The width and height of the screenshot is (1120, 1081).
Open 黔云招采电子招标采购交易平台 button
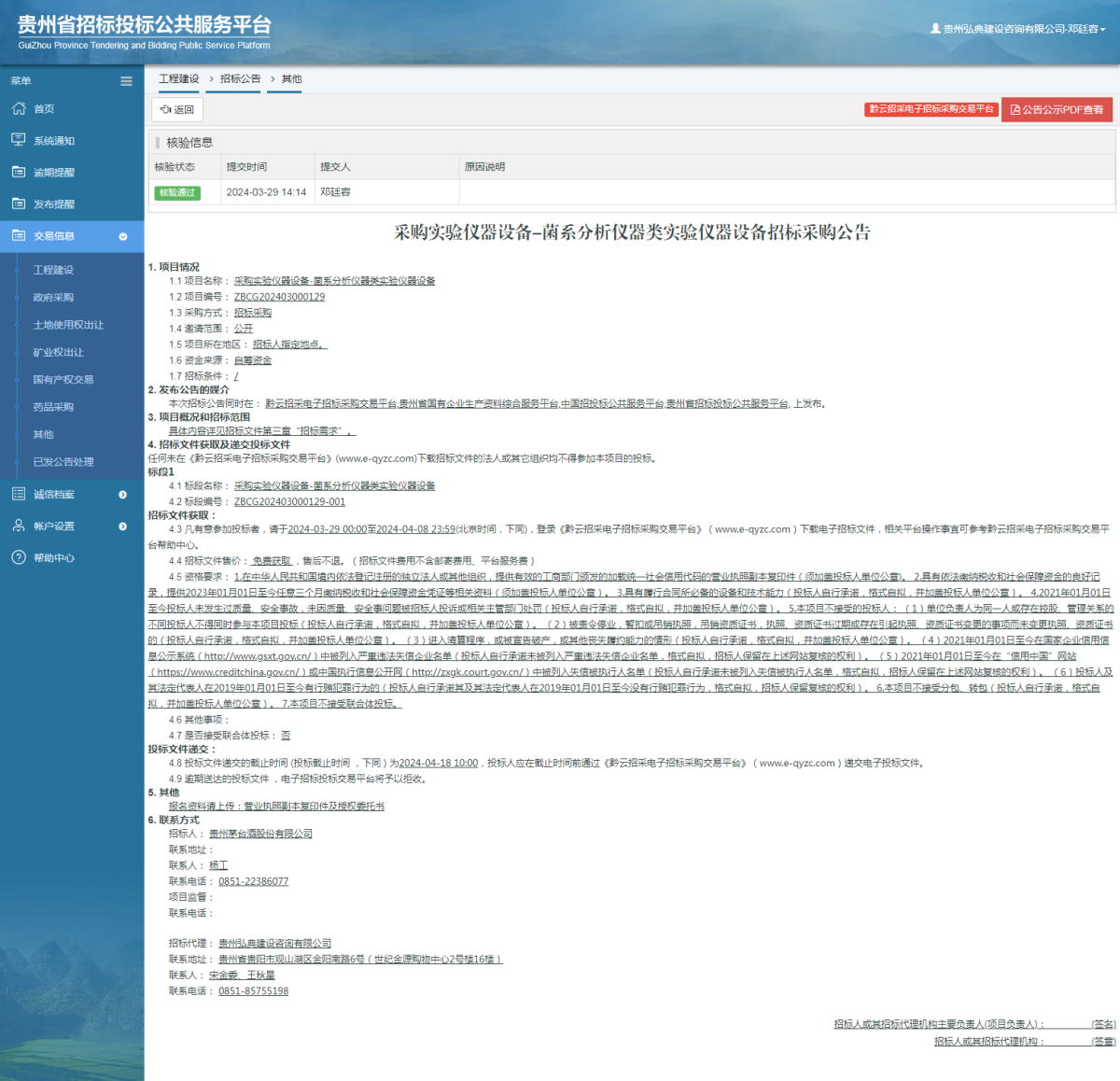point(931,109)
